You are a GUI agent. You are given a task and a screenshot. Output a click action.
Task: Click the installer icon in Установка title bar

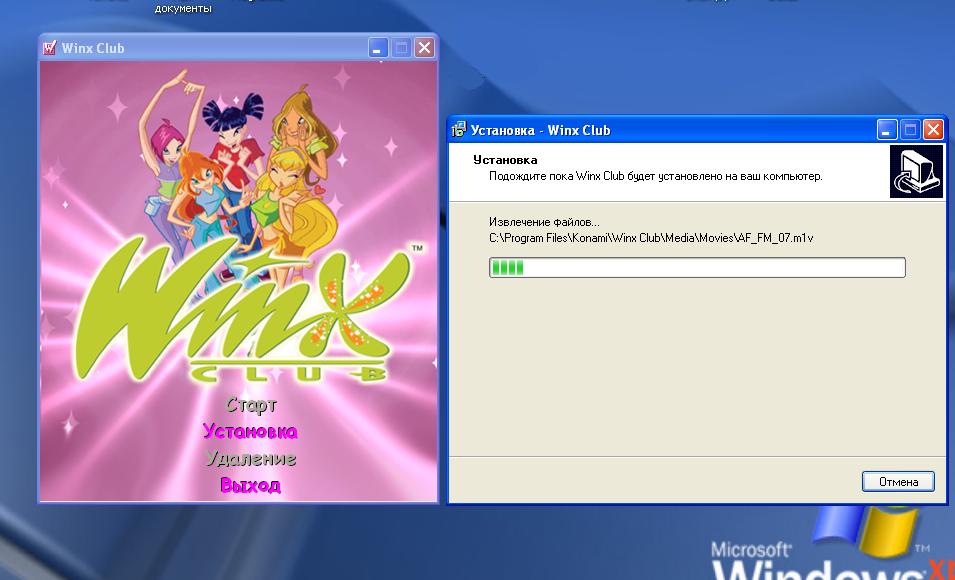coord(459,130)
